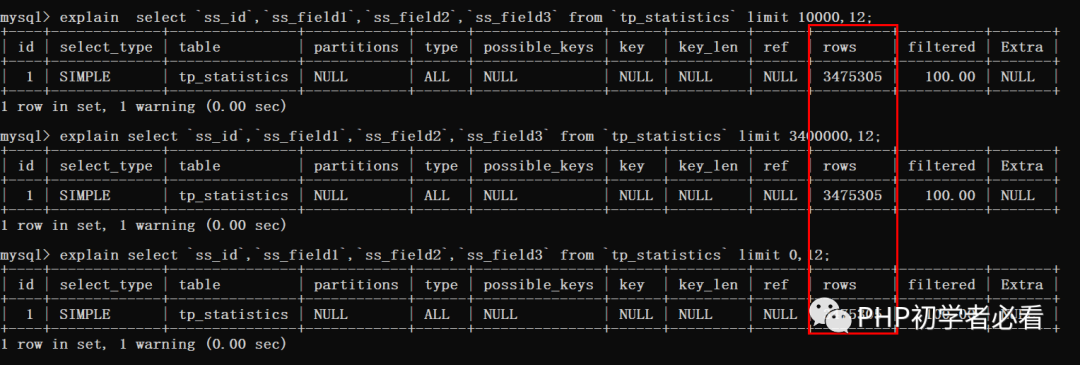Select ALL type value in limit 3400000 result
The width and height of the screenshot is (1080, 365).
(437, 196)
